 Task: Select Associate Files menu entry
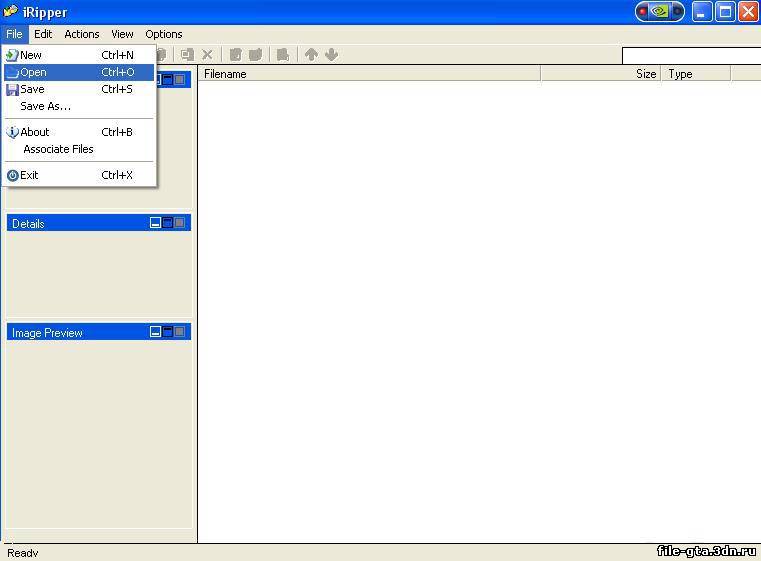point(79,149)
